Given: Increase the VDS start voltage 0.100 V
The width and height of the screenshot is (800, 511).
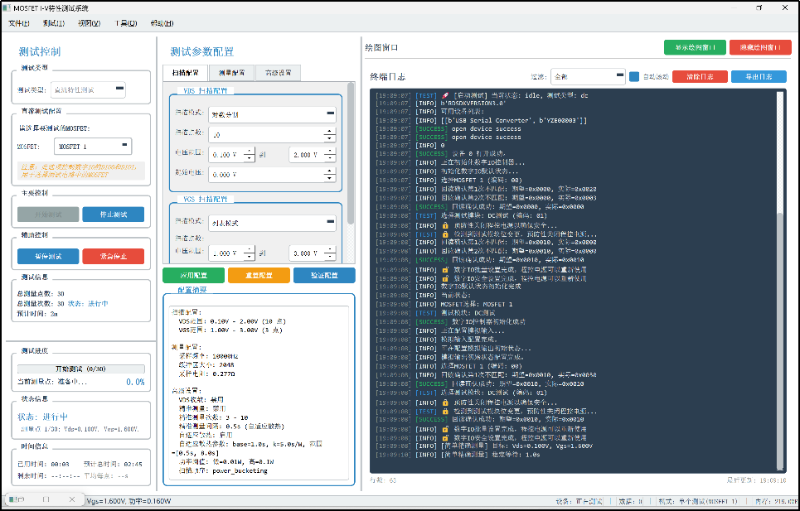Looking at the screenshot, I should (248, 151).
